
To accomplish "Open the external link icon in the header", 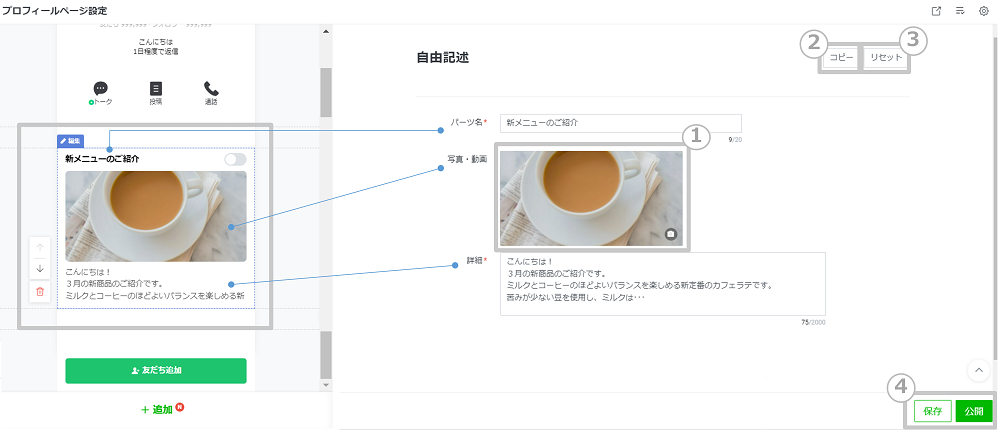I will click(x=936, y=11).
